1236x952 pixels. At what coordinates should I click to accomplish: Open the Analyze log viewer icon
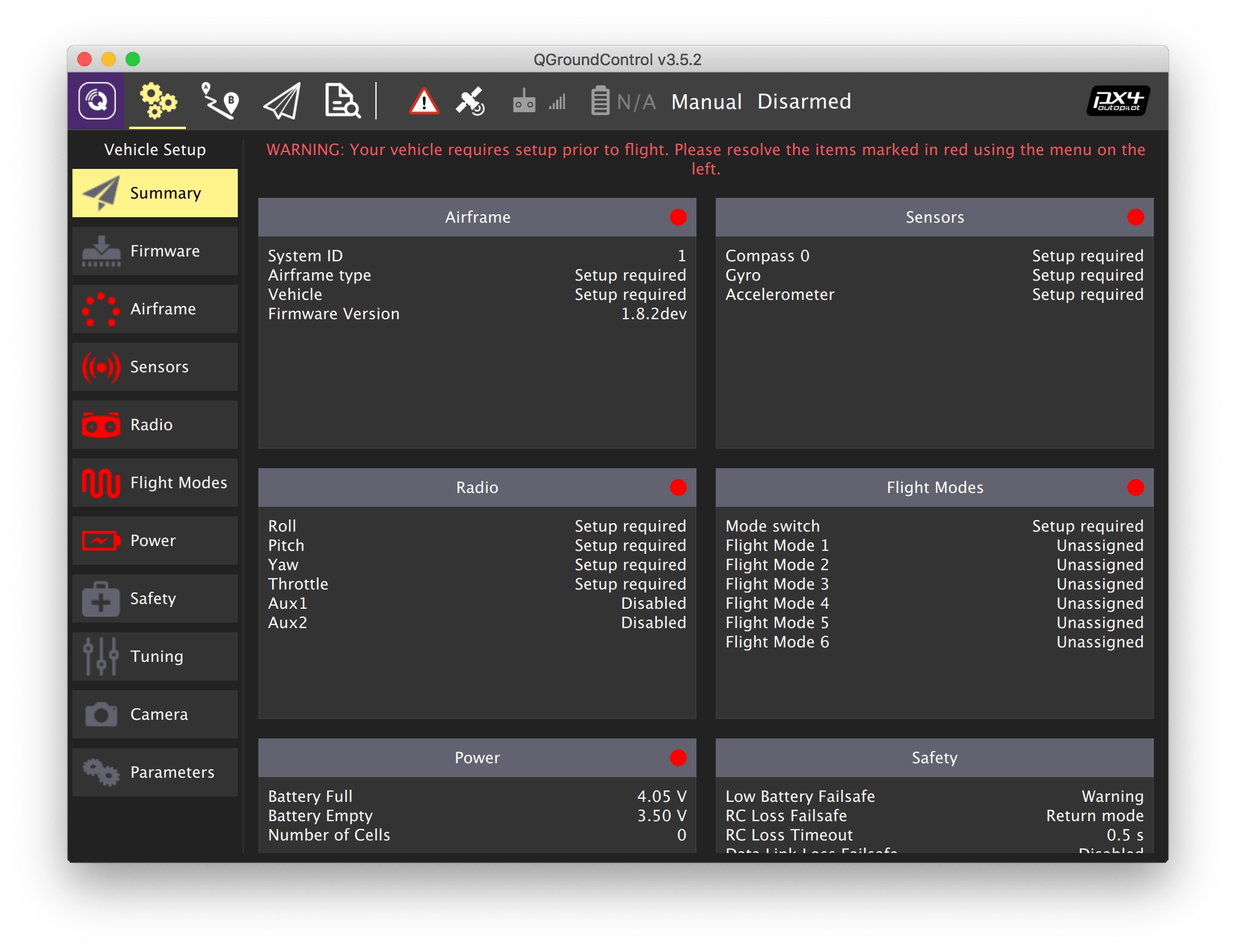[x=342, y=101]
